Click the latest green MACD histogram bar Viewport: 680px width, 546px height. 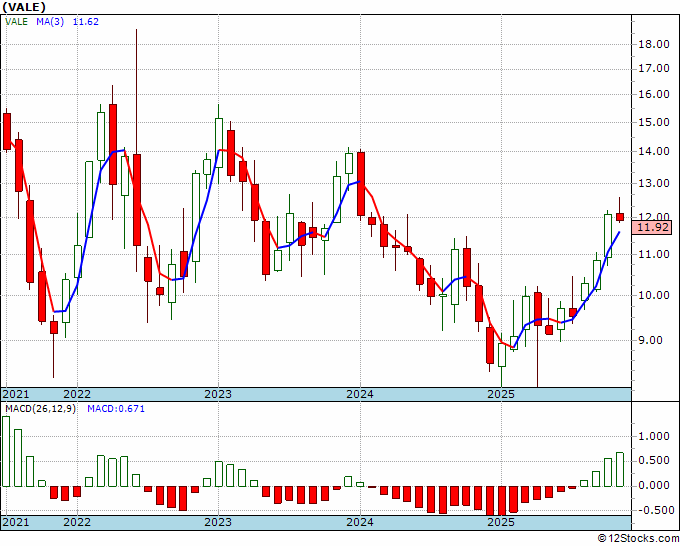click(x=620, y=469)
